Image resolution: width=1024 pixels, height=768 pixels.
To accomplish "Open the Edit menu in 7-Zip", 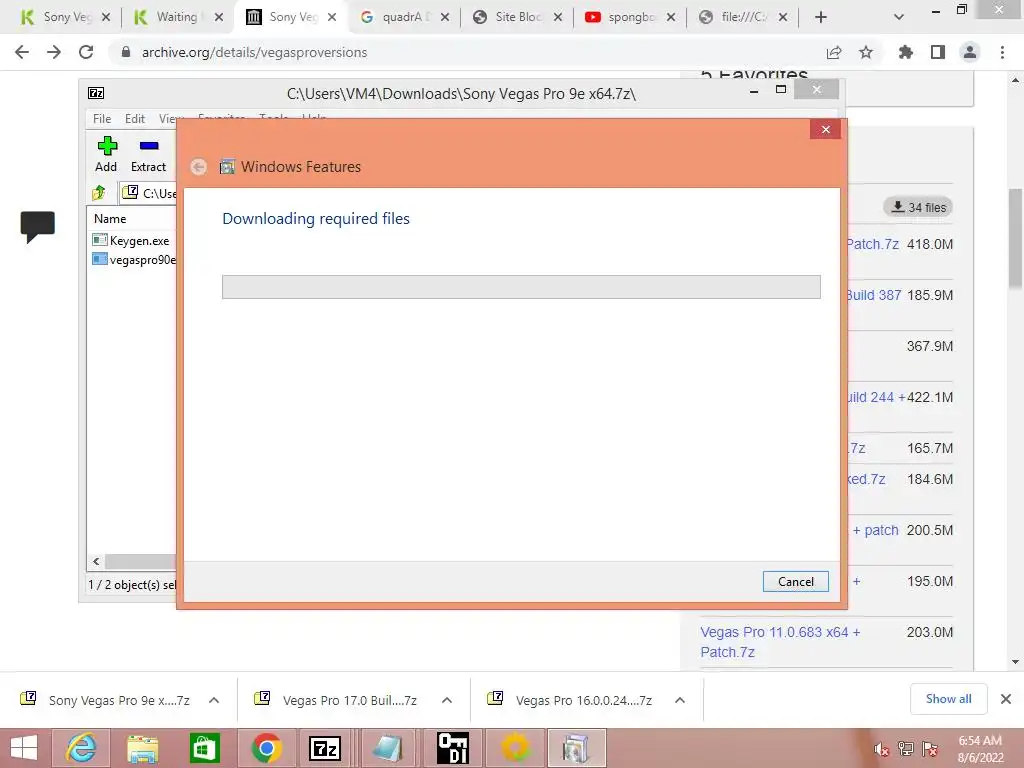I will pyautogui.click(x=135, y=119).
